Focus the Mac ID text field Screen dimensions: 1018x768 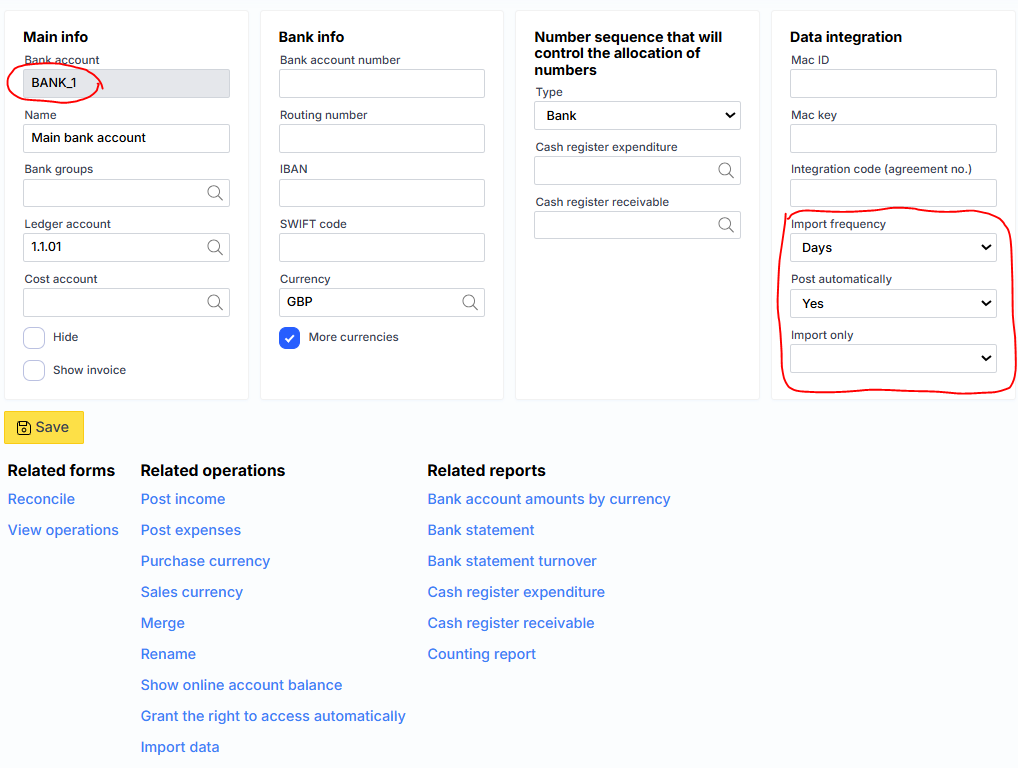pos(893,84)
